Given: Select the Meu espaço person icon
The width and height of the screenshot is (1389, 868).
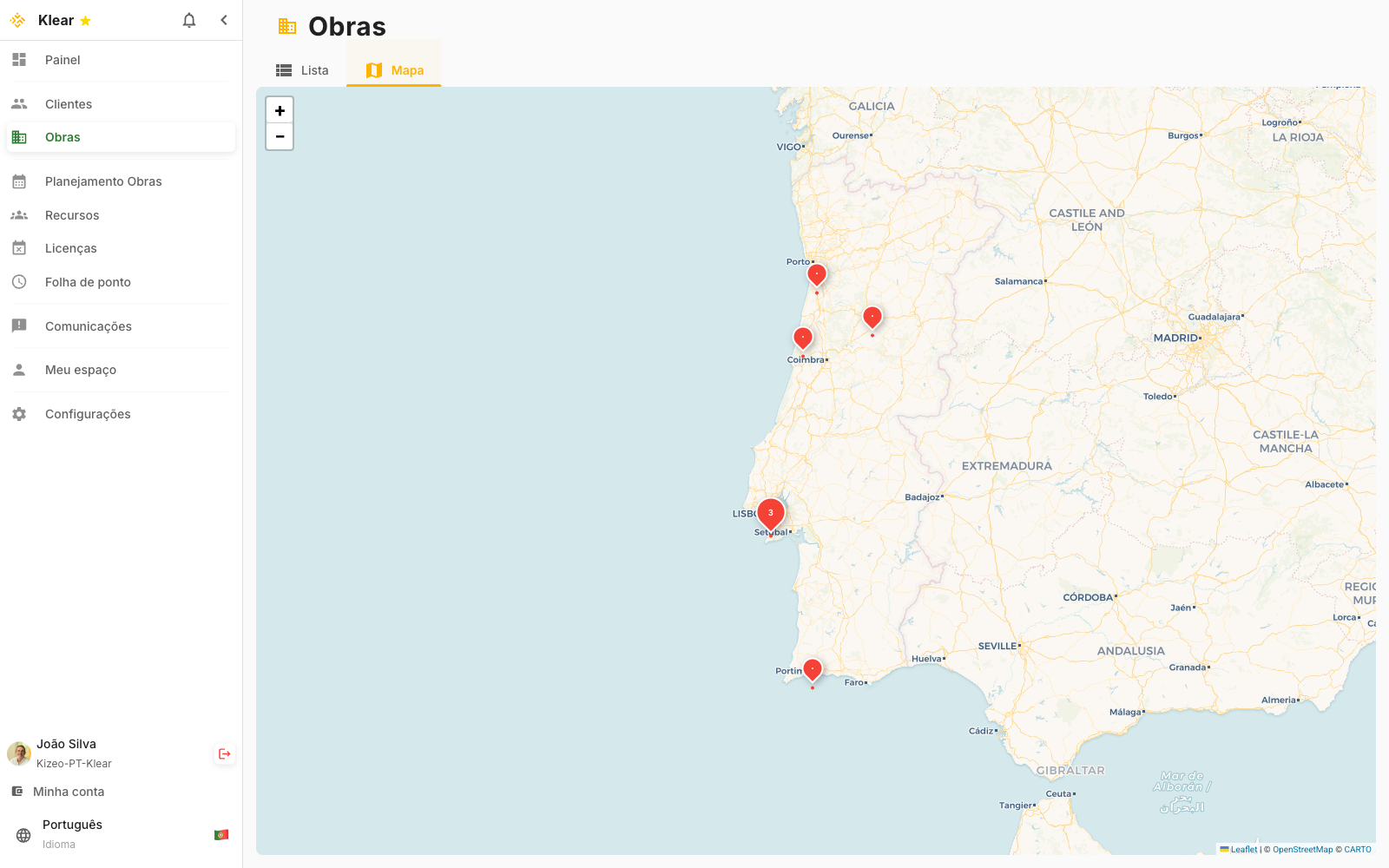Looking at the screenshot, I should point(19,369).
